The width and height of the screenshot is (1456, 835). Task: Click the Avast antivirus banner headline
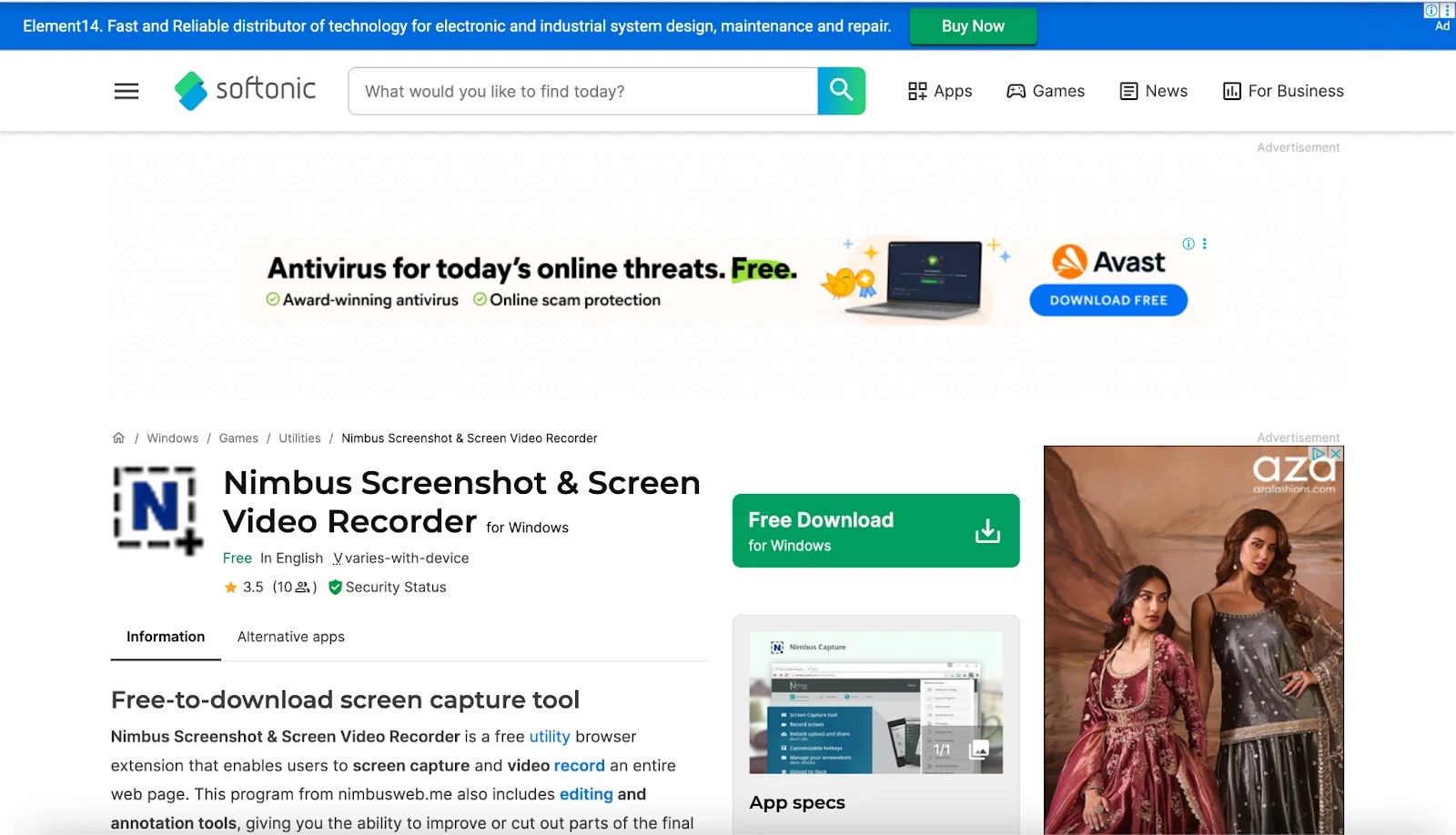(531, 269)
